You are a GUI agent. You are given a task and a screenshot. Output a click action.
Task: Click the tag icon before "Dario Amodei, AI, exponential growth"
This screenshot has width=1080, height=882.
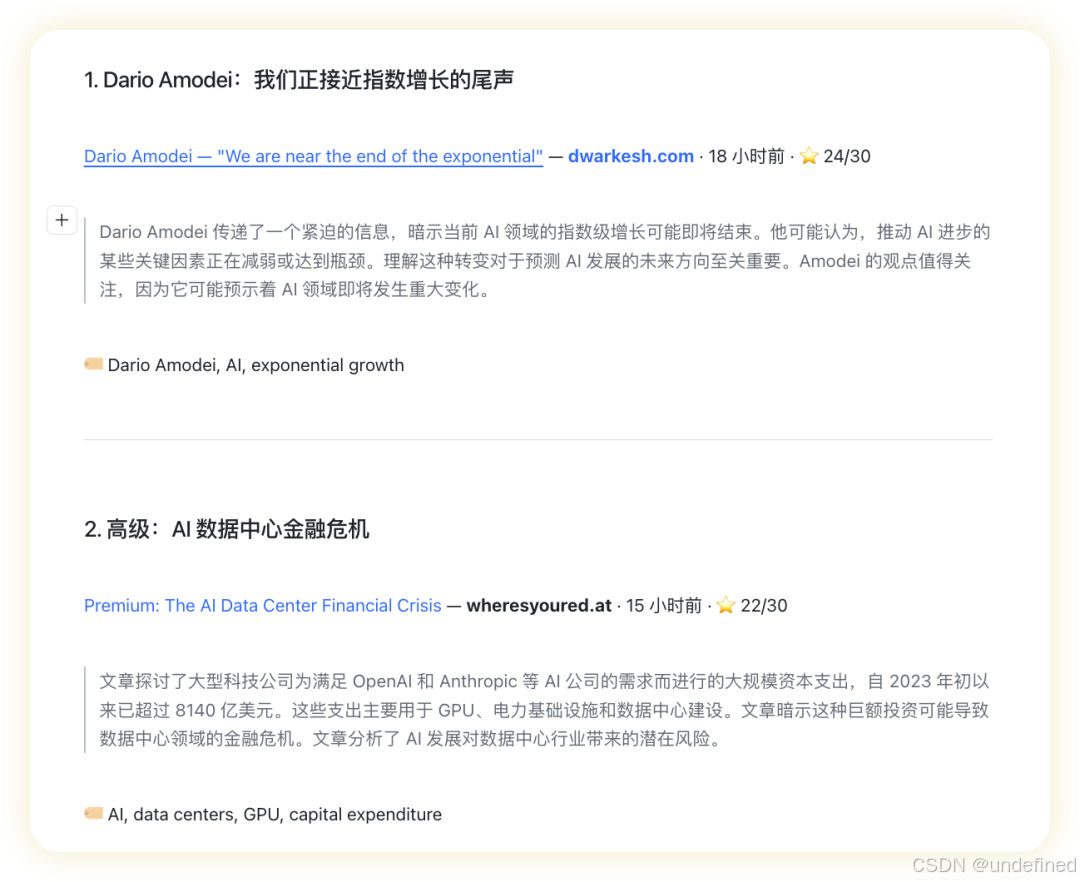[94, 364]
